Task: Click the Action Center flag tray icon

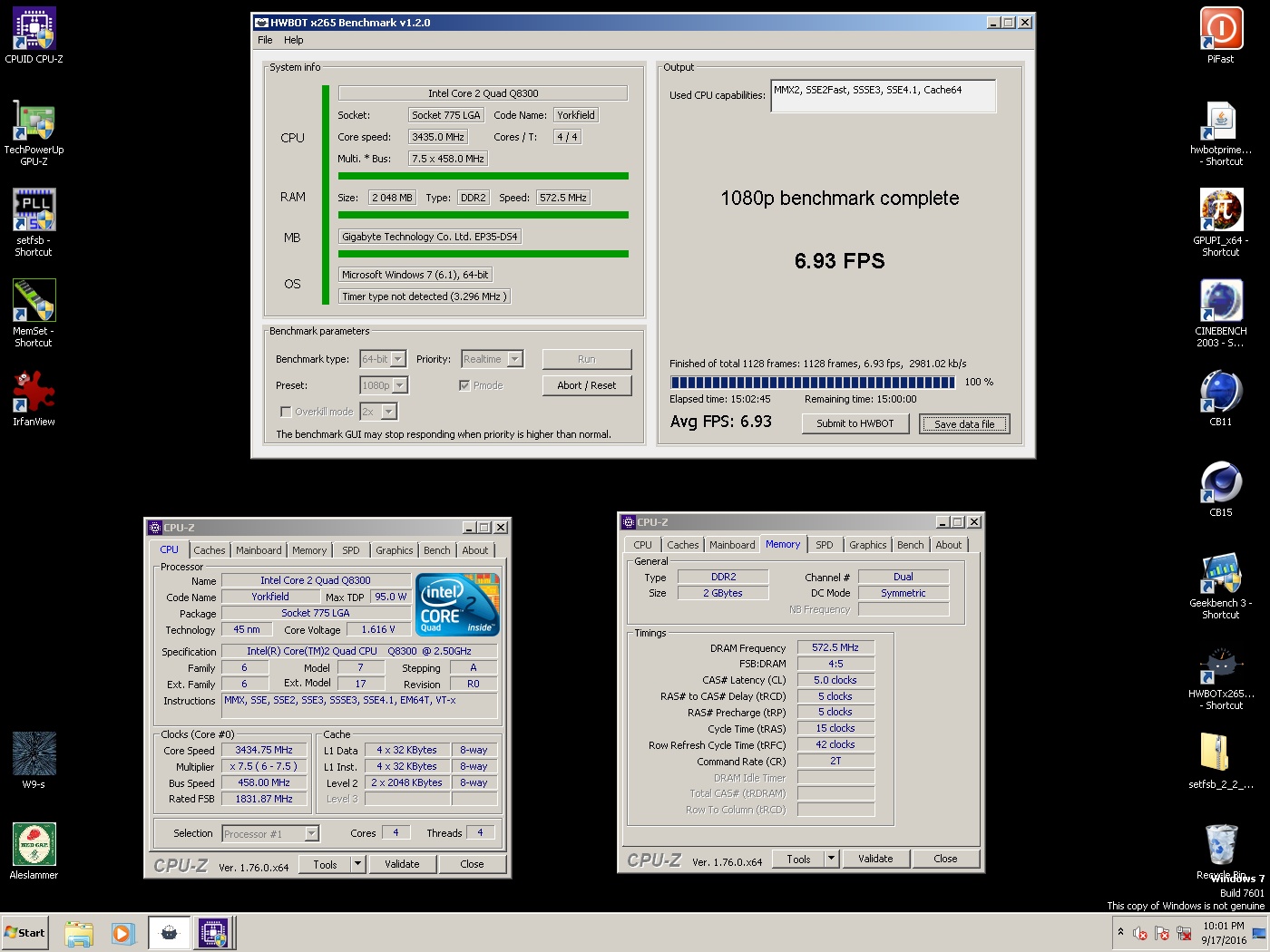Action: pos(1162,933)
